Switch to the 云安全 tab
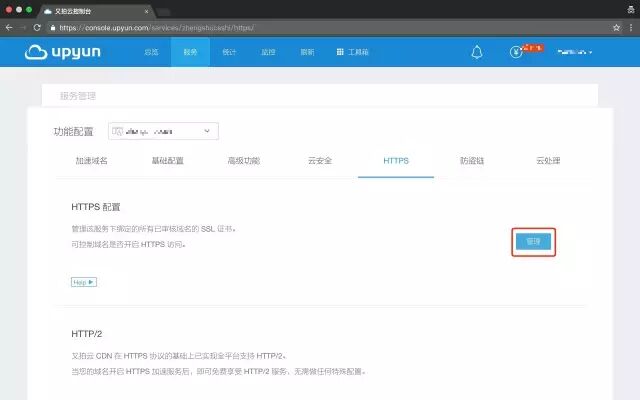 tap(320, 161)
